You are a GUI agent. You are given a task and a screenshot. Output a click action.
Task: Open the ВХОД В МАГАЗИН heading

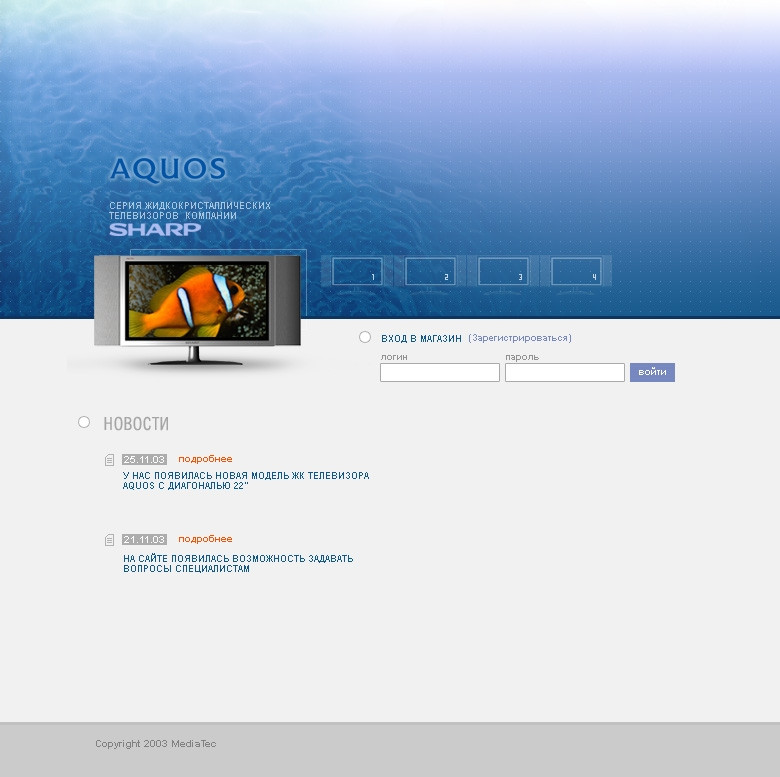click(x=421, y=338)
